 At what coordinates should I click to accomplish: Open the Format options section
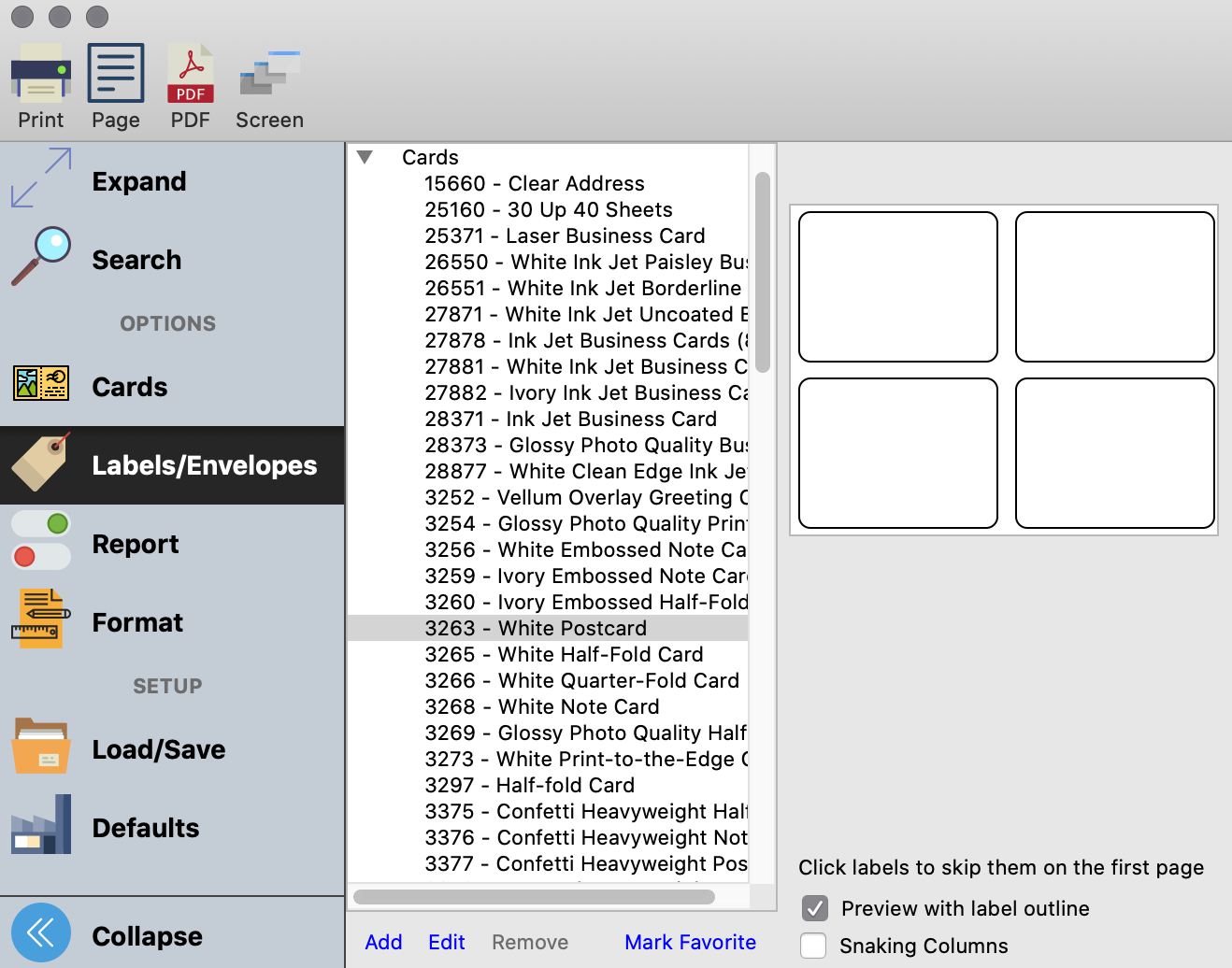click(136, 622)
